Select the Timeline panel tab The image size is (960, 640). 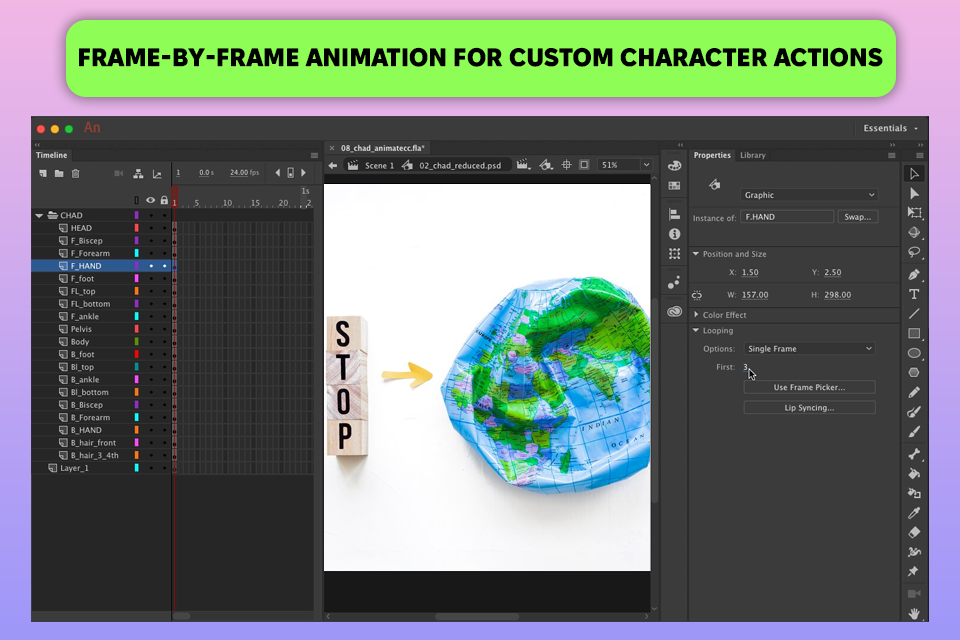tap(51, 155)
